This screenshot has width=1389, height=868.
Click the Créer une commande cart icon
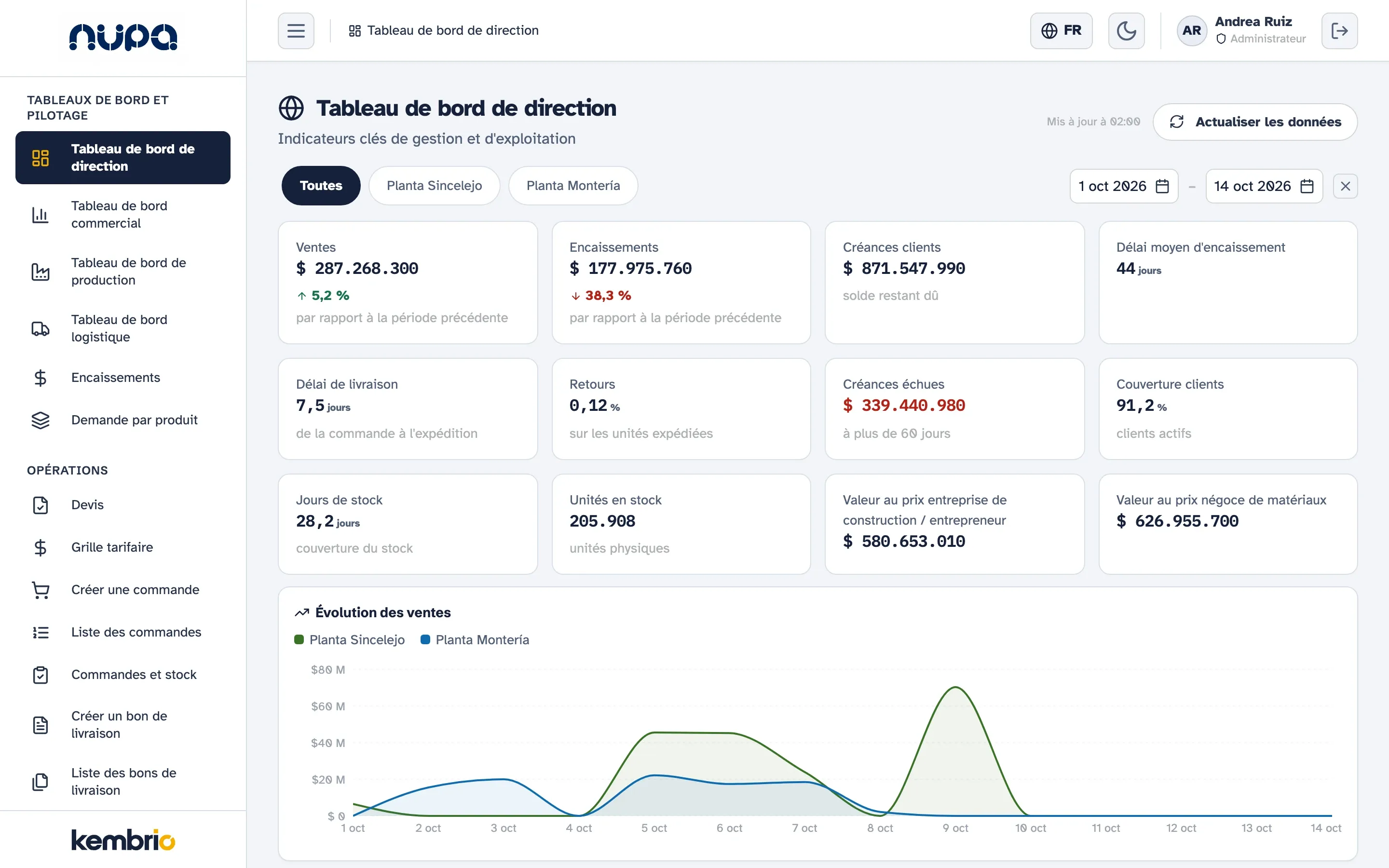40,590
